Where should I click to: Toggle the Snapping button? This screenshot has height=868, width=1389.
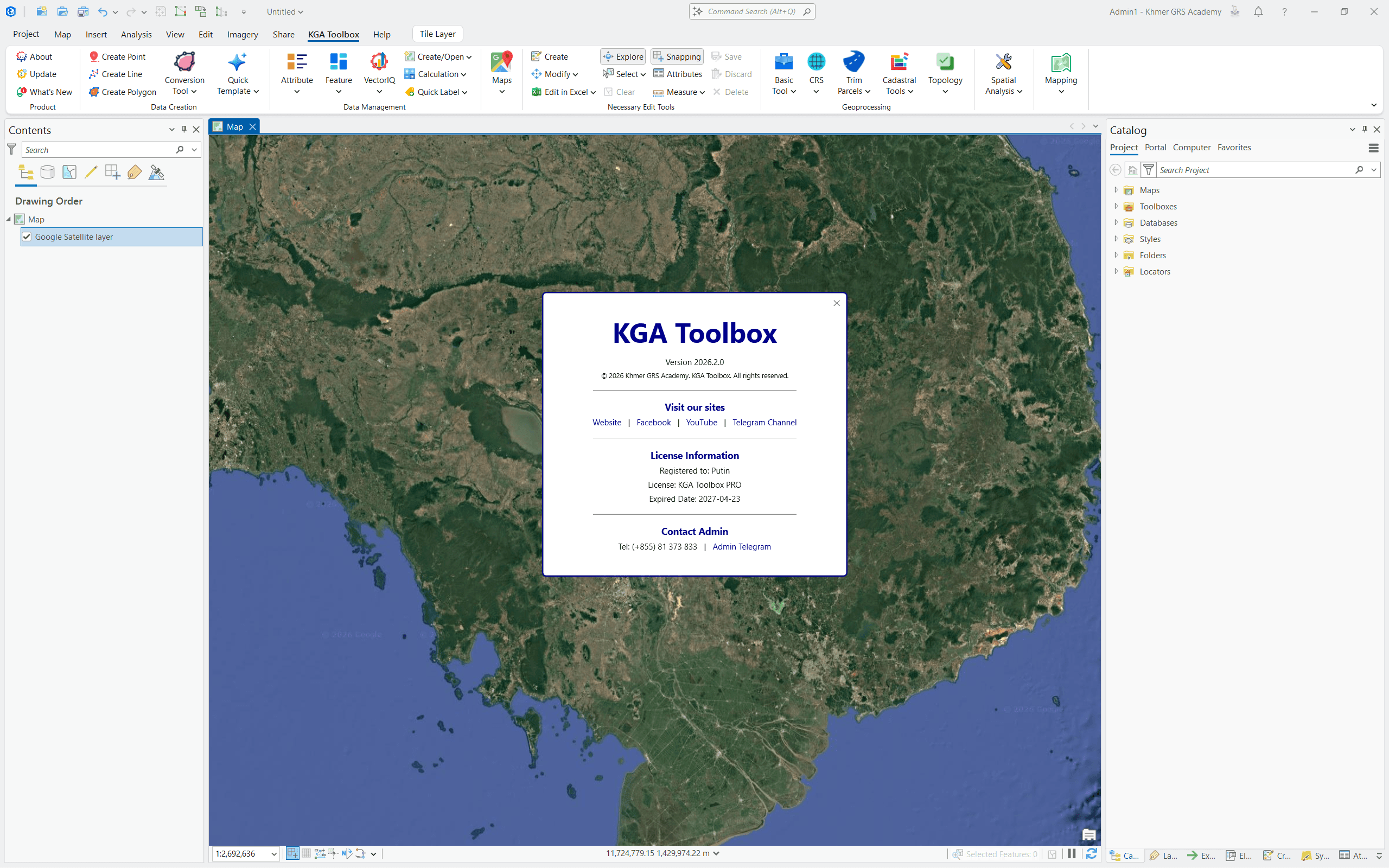tap(677, 56)
